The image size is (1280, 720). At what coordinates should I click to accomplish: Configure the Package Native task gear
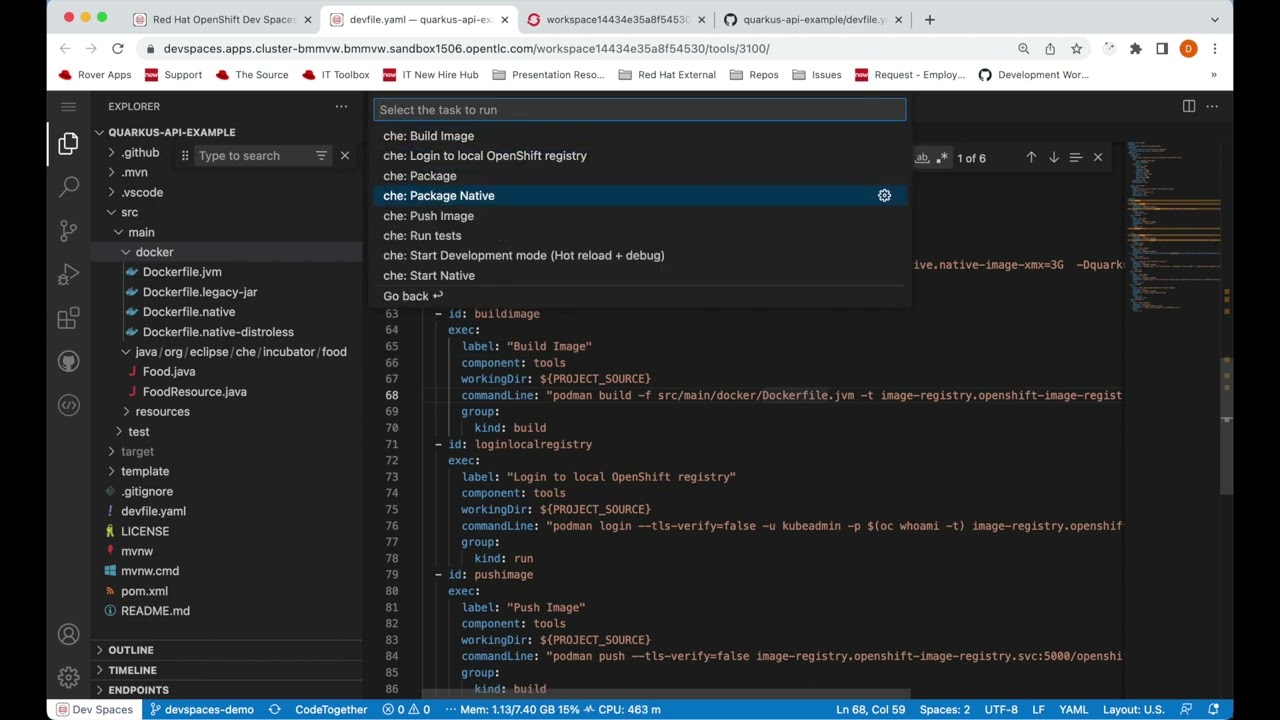[884, 196]
